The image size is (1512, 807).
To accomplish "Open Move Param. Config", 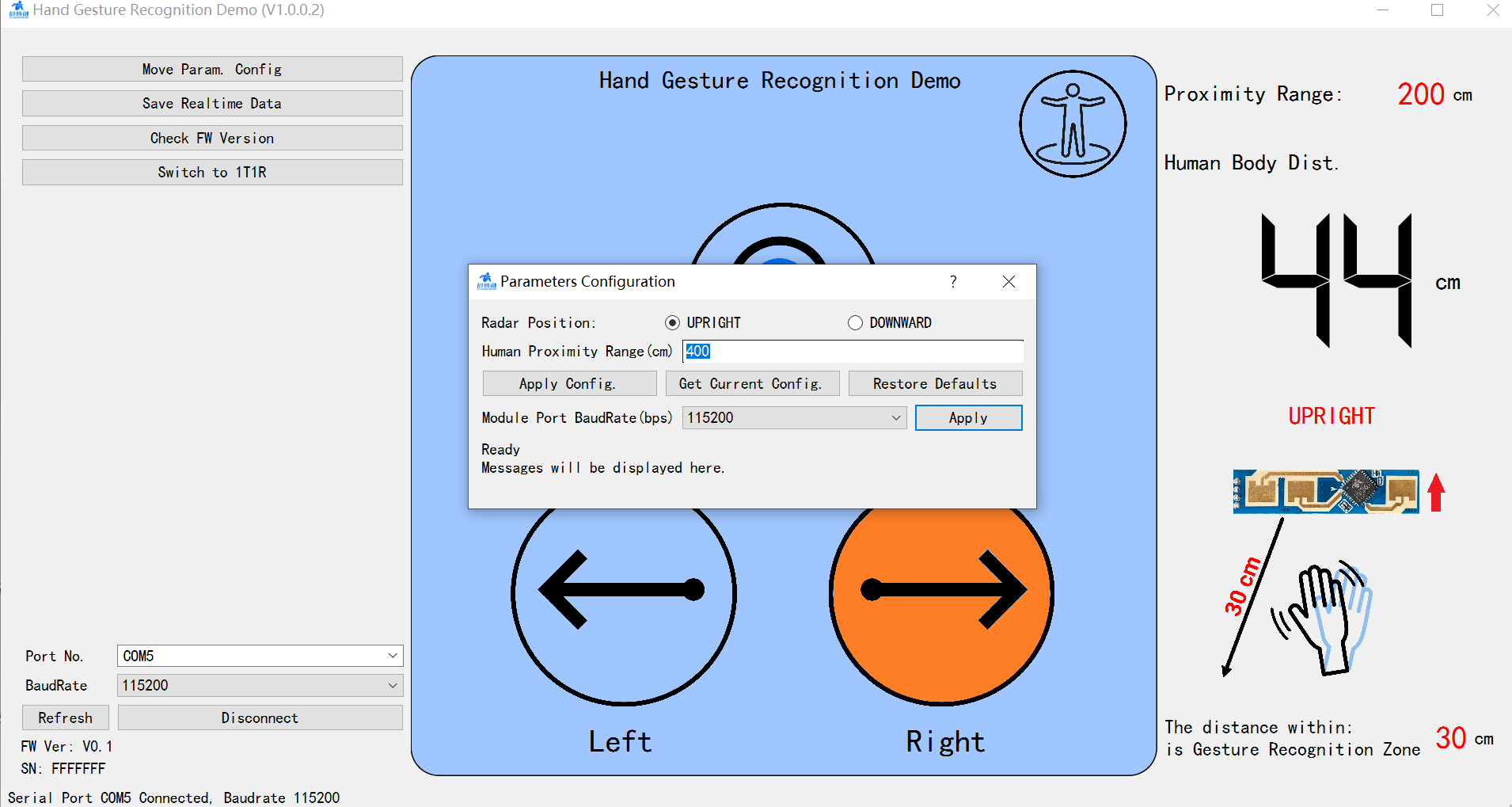I will coord(212,70).
